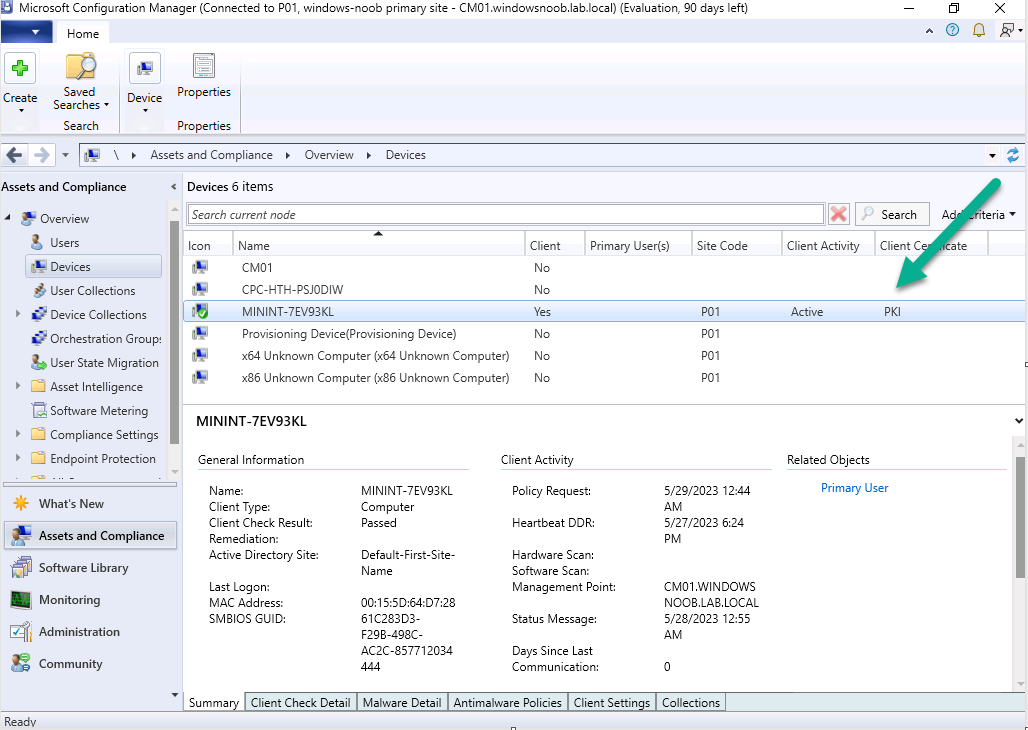The width and height of the screenshot is (1028, 730).
Task: Open the Software Library workspace
Action: 83,568
